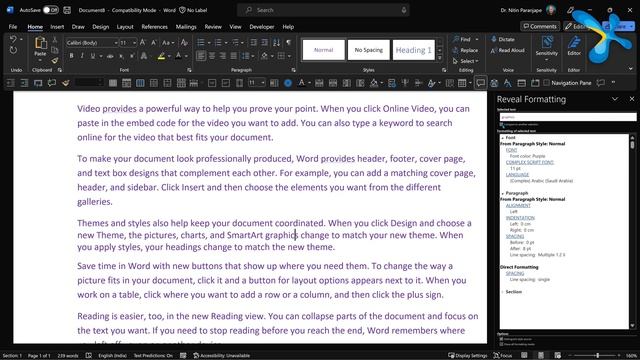
Task: Click the Format Painter brush icon
Action: point(55,60)
